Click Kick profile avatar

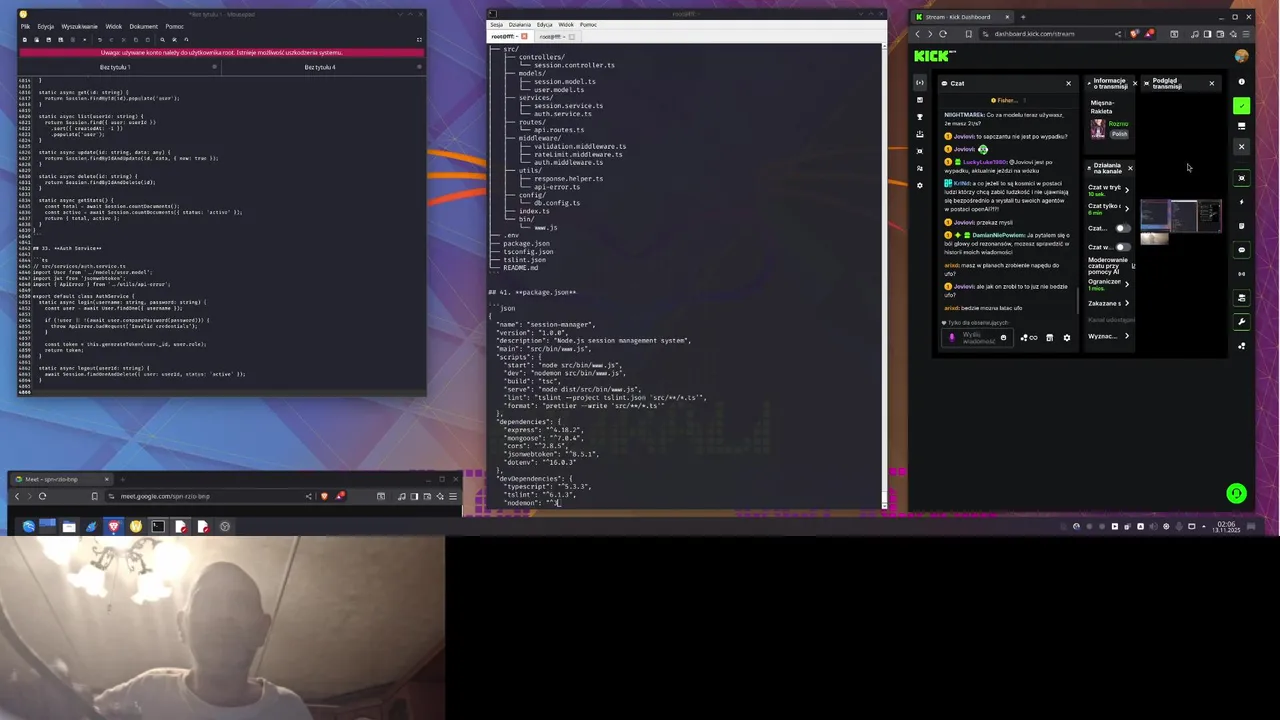tap(1241, 56)
